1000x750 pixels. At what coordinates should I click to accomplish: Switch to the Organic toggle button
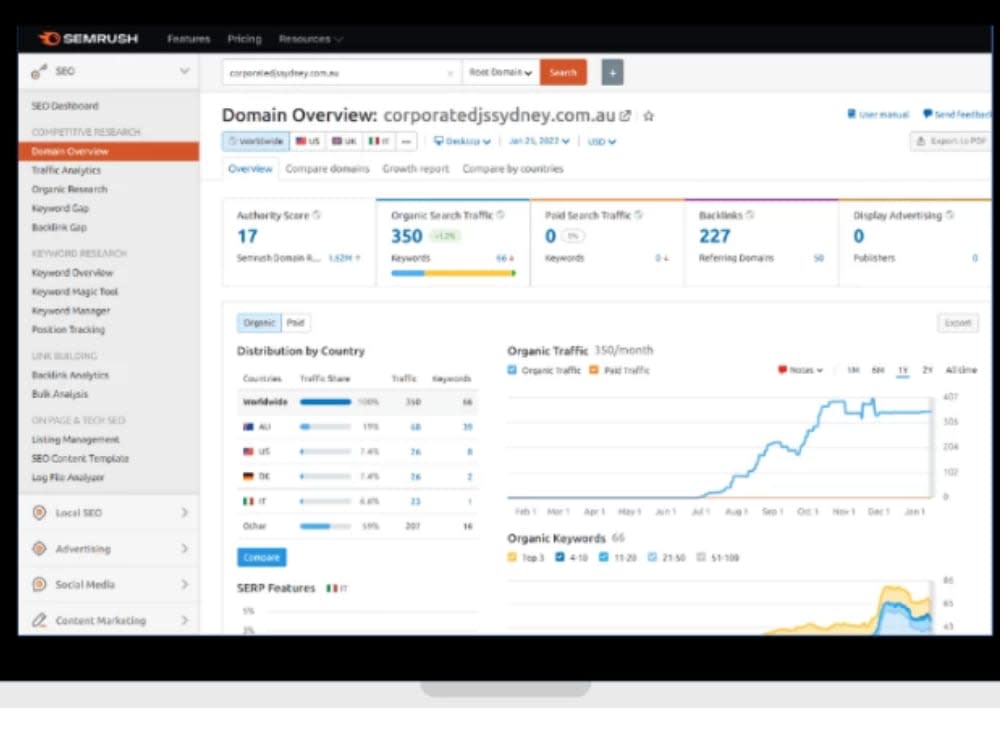[x=259, y=323]
